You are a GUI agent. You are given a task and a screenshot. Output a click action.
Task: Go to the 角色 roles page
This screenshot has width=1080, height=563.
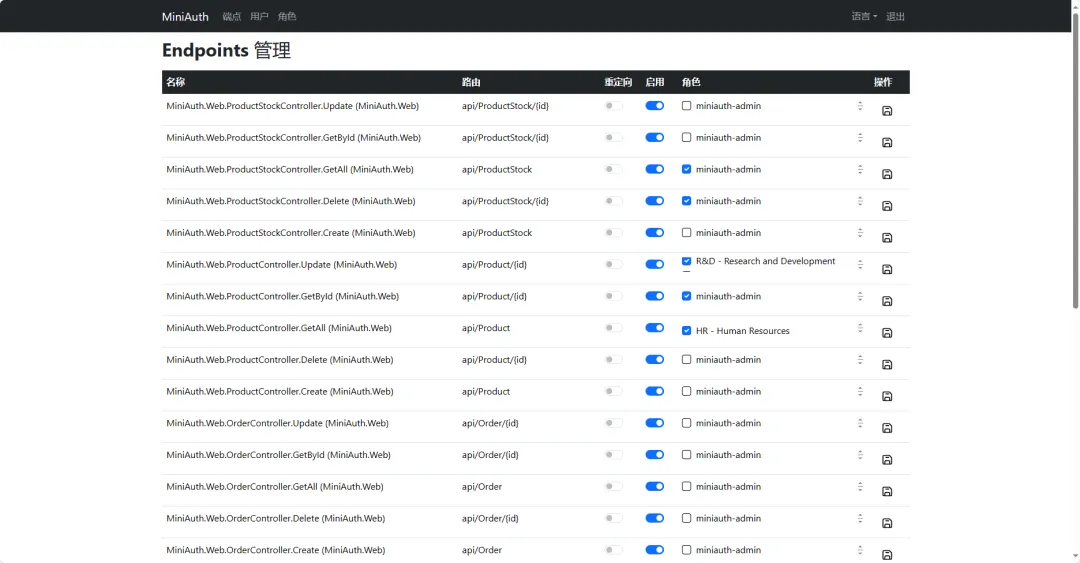tap(287, 17)
